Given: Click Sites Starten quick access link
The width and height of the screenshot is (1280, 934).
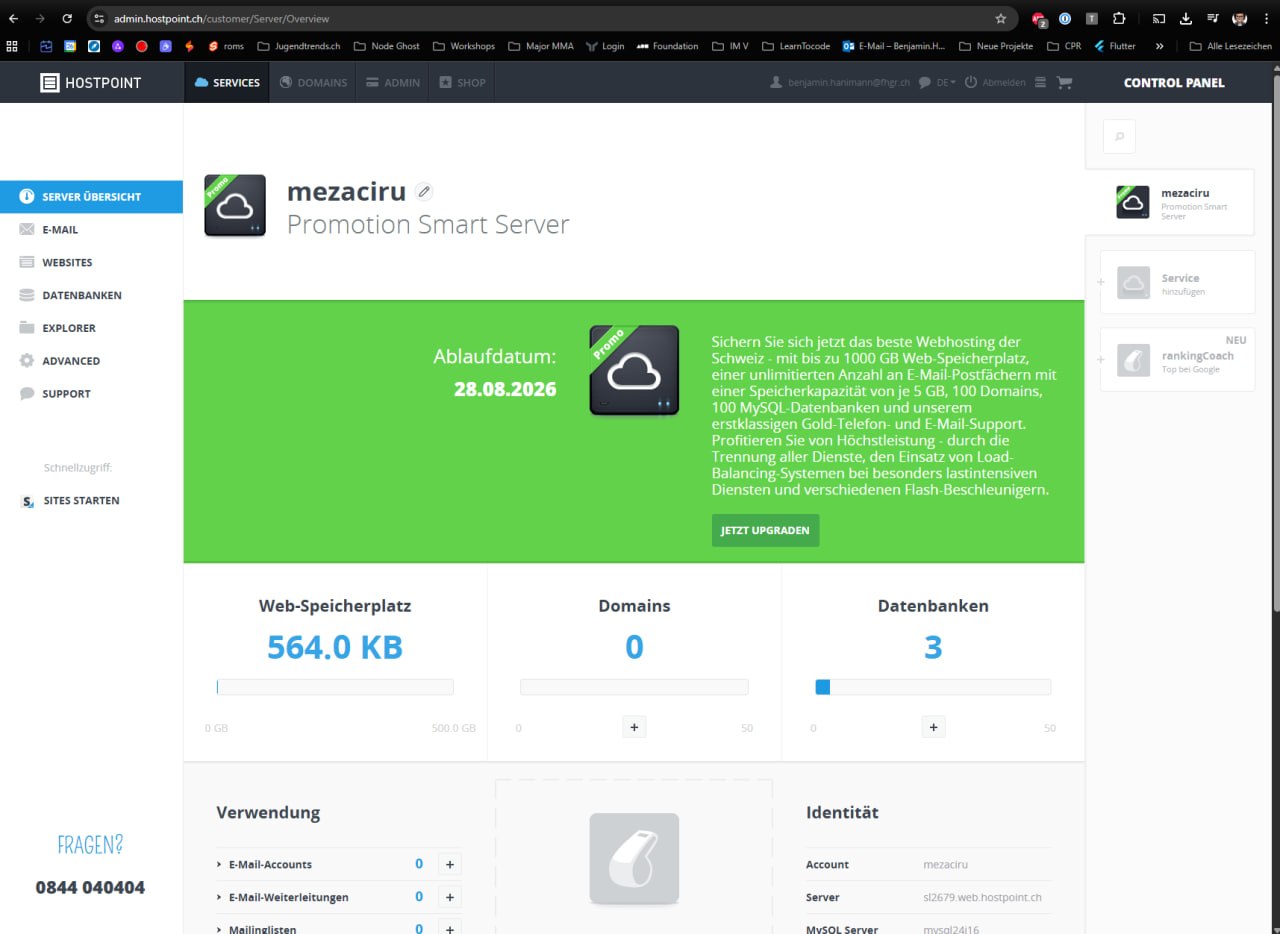Looking at the screenshot, I should click(x=71, y=501).
